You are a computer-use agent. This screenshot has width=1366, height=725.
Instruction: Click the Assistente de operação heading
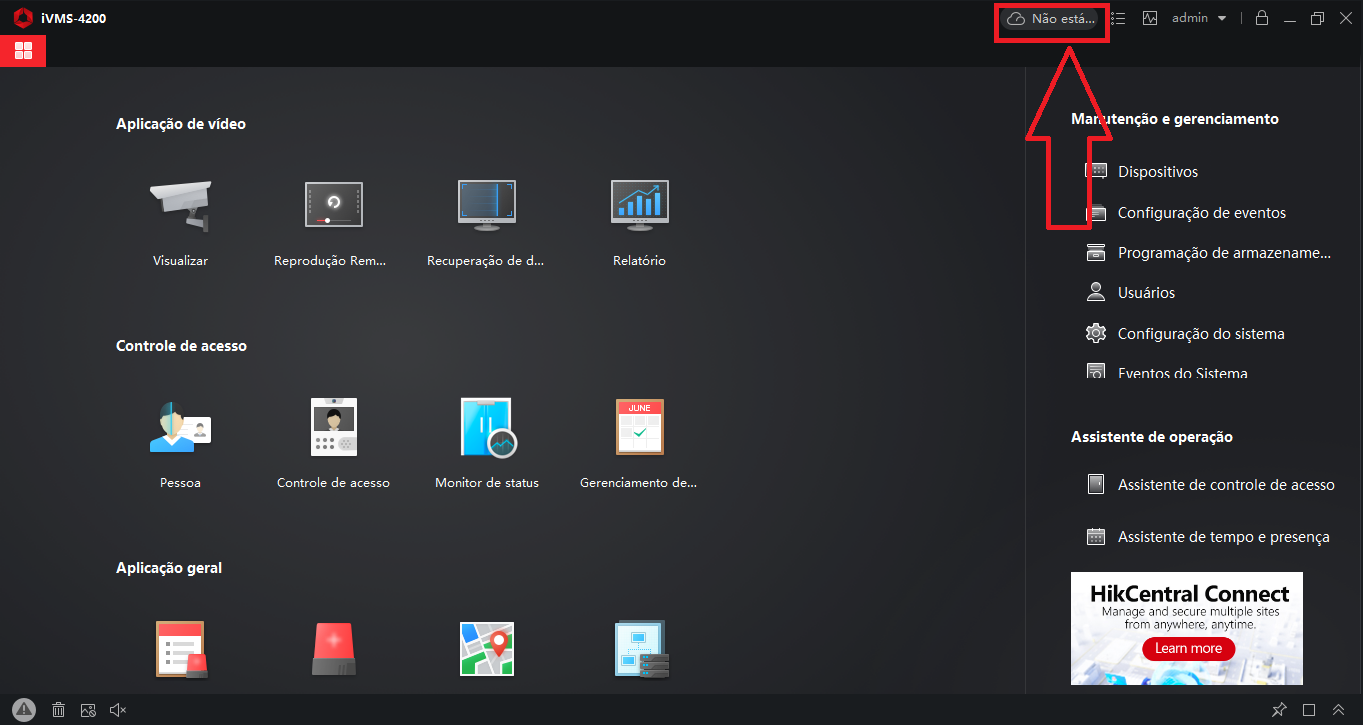coord(1152,437)
